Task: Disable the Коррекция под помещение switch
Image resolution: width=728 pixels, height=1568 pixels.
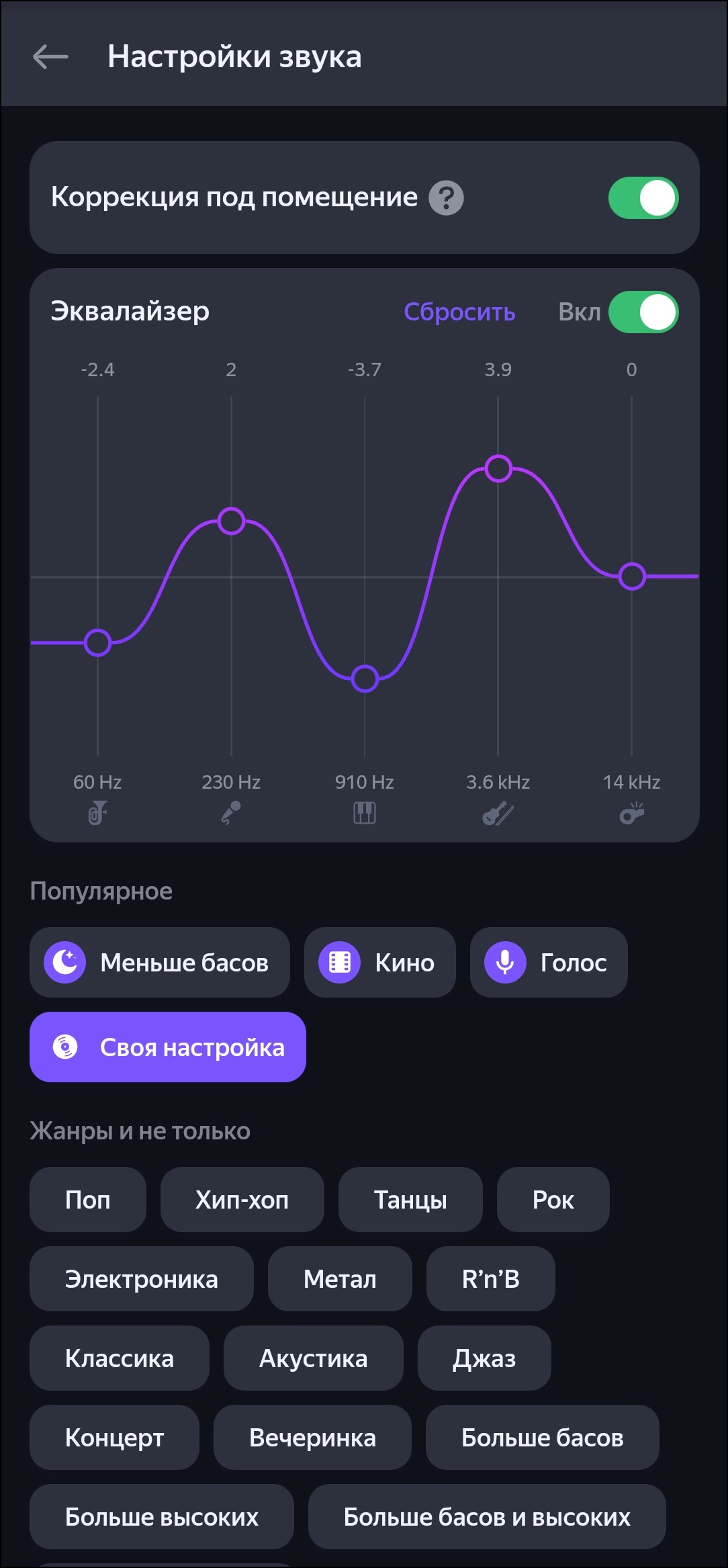Action: pos(643,198)
